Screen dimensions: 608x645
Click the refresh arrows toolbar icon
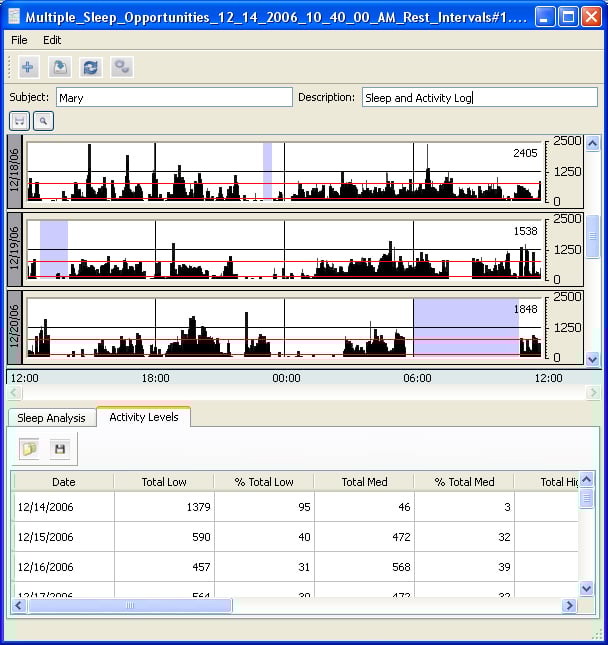91,67
